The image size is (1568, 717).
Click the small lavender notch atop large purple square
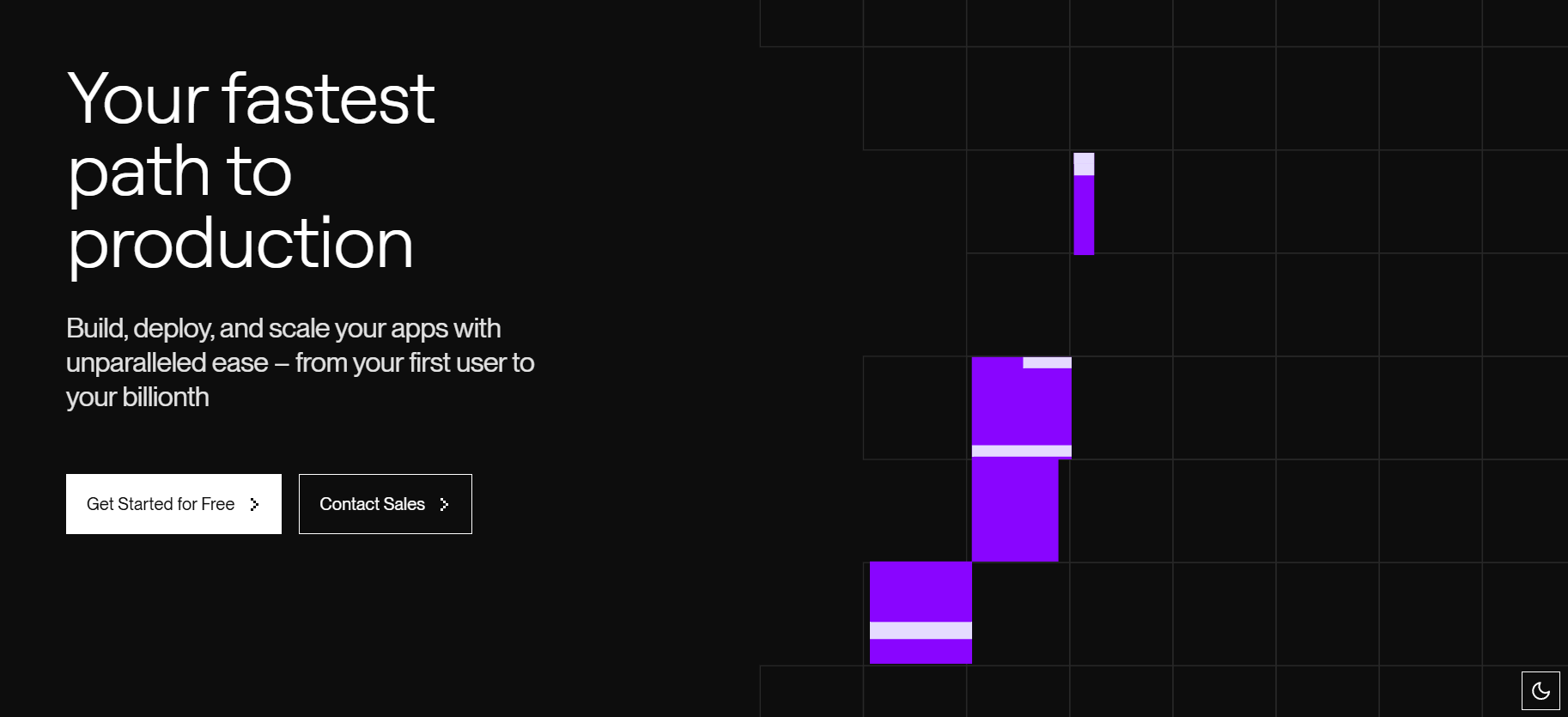tap(1047, 362)
